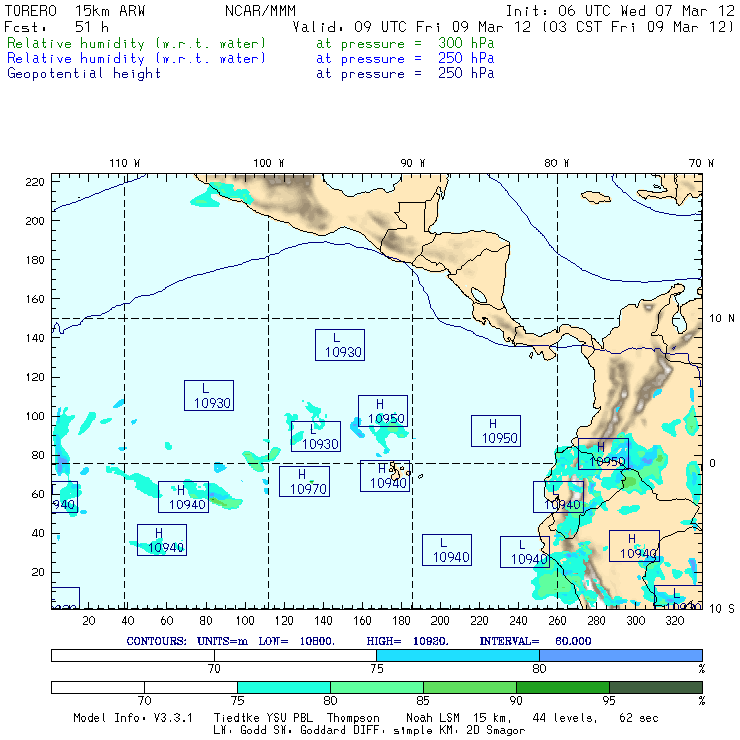Click the 240 tick on the bottom axis
This screenshot has height=740, width=740.
click(519, 621)
